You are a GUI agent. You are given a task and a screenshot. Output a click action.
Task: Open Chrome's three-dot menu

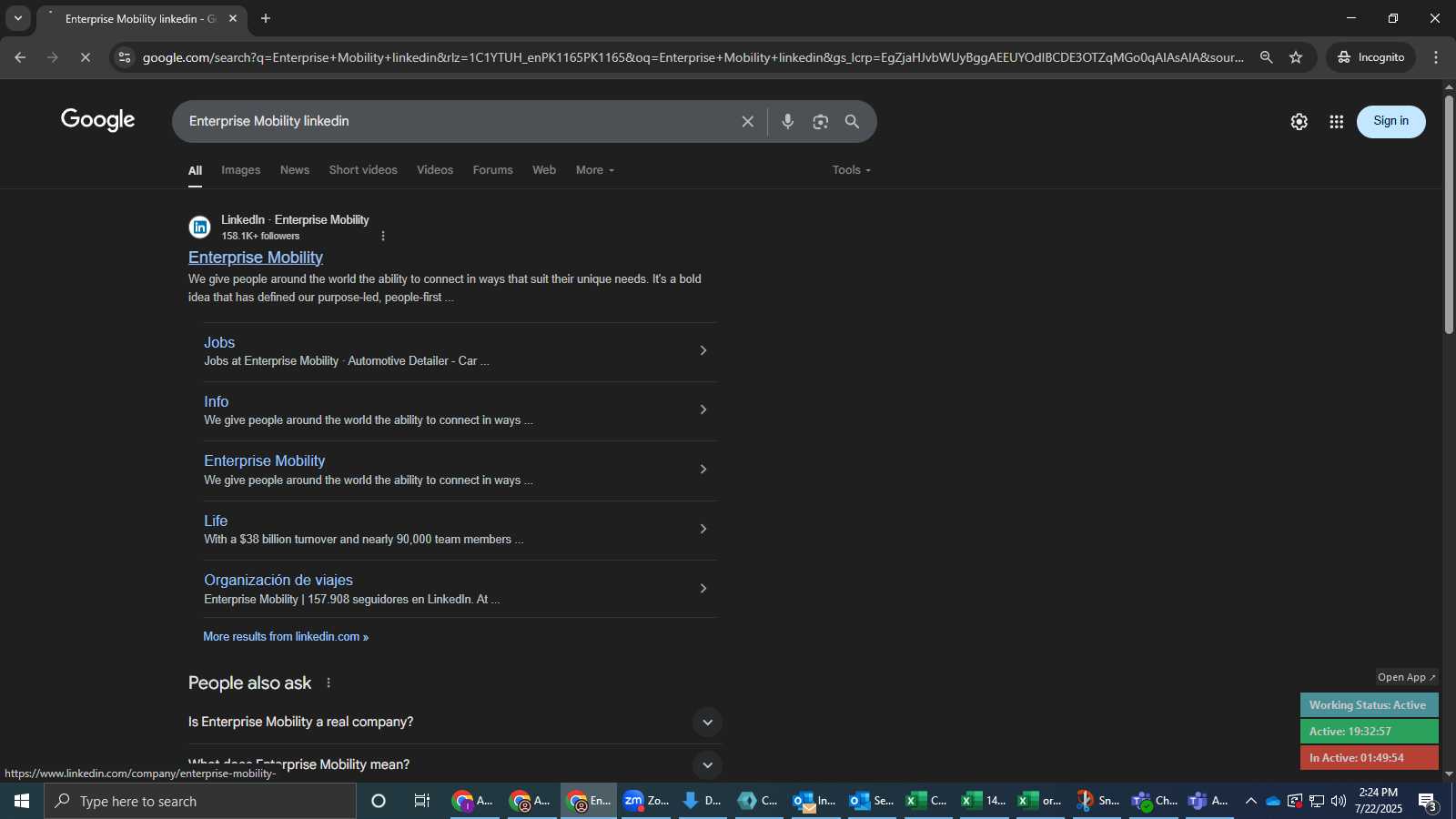1436,57
